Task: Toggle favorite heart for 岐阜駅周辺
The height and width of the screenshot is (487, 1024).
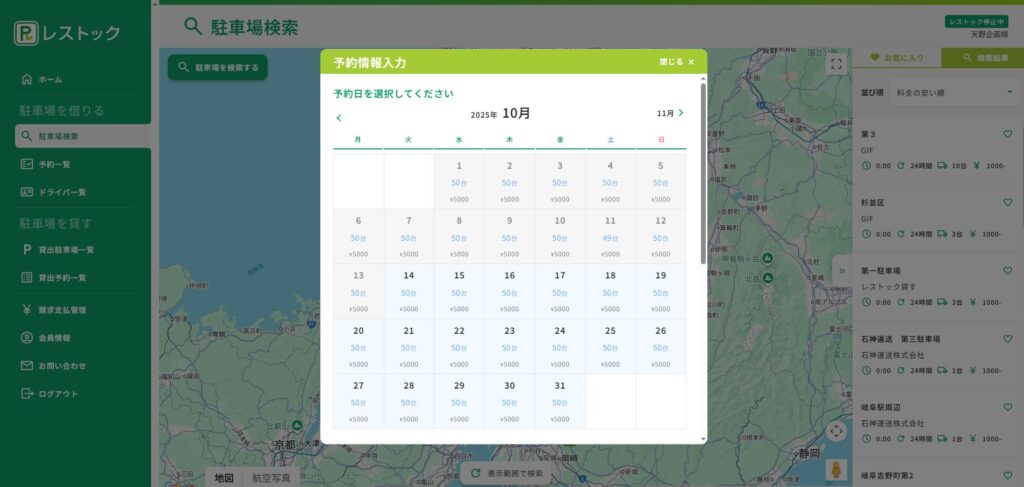Action: 1007,407
